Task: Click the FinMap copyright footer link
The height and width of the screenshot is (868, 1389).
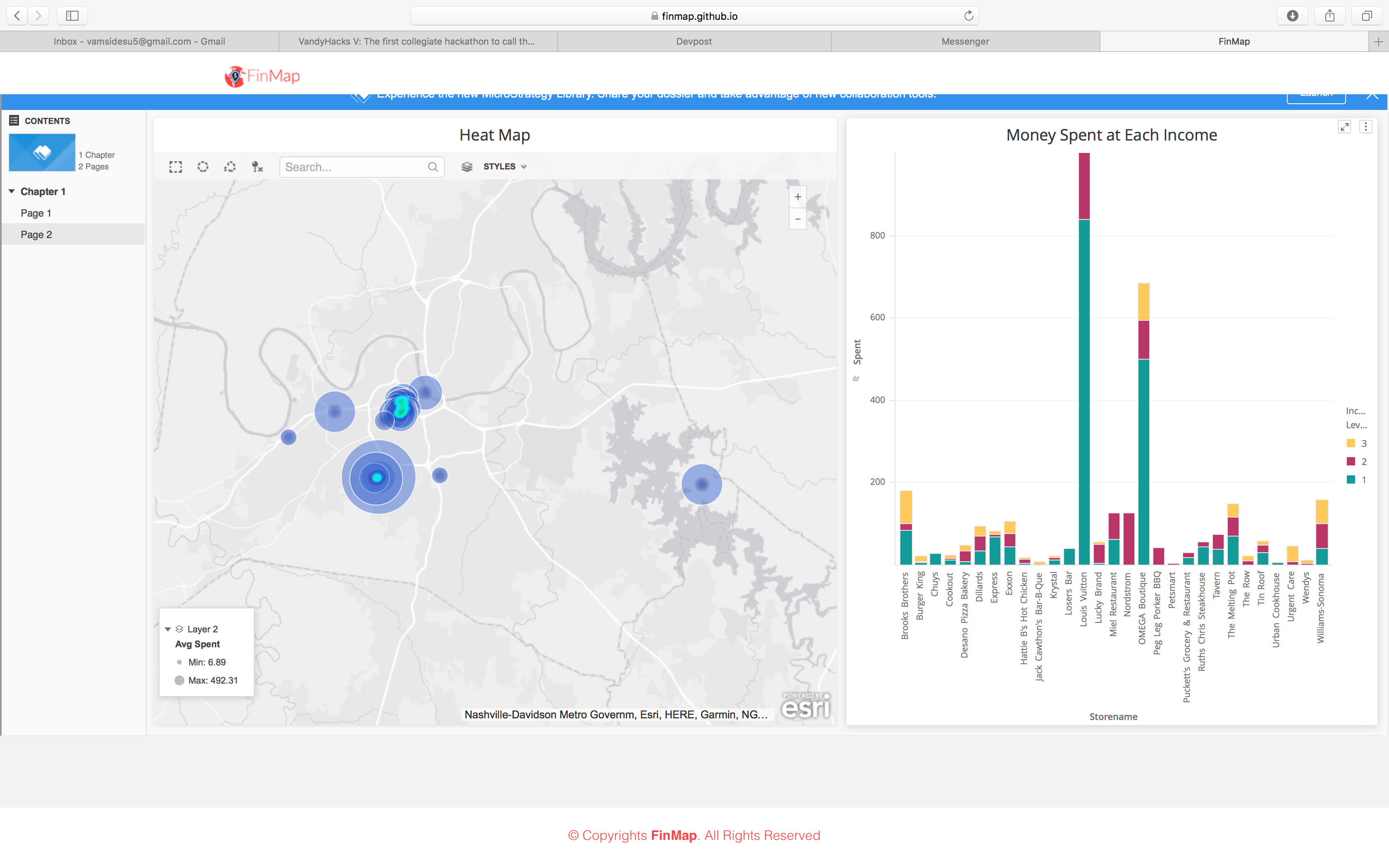Action: coord(673,835)
